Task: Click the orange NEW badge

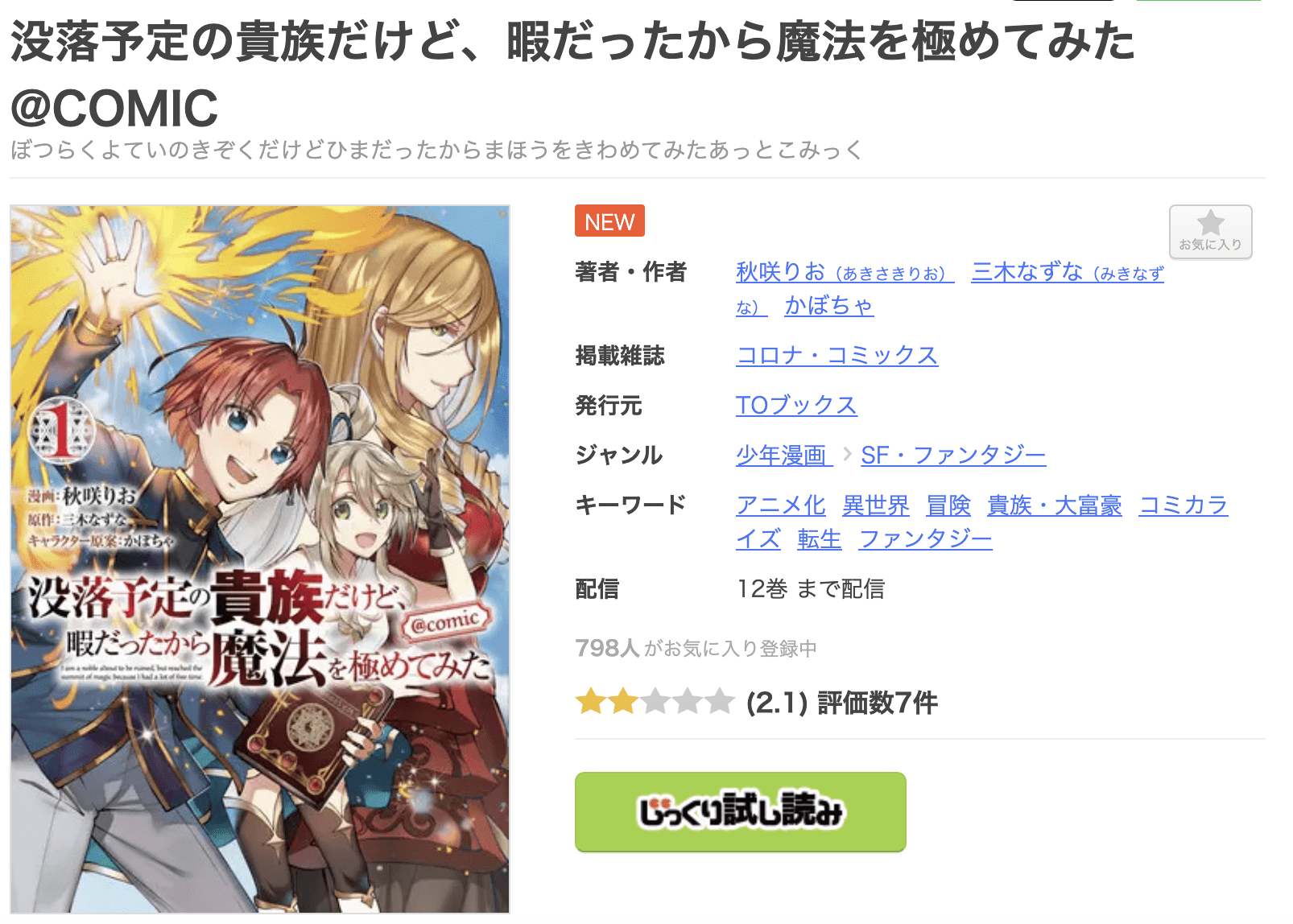Action: [x=609, y=221]
